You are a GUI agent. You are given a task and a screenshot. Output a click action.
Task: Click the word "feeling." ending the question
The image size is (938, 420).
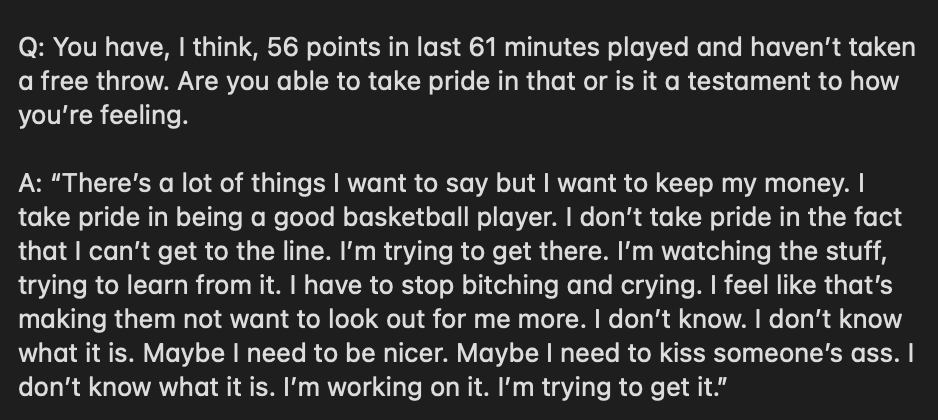coord(144,116)
